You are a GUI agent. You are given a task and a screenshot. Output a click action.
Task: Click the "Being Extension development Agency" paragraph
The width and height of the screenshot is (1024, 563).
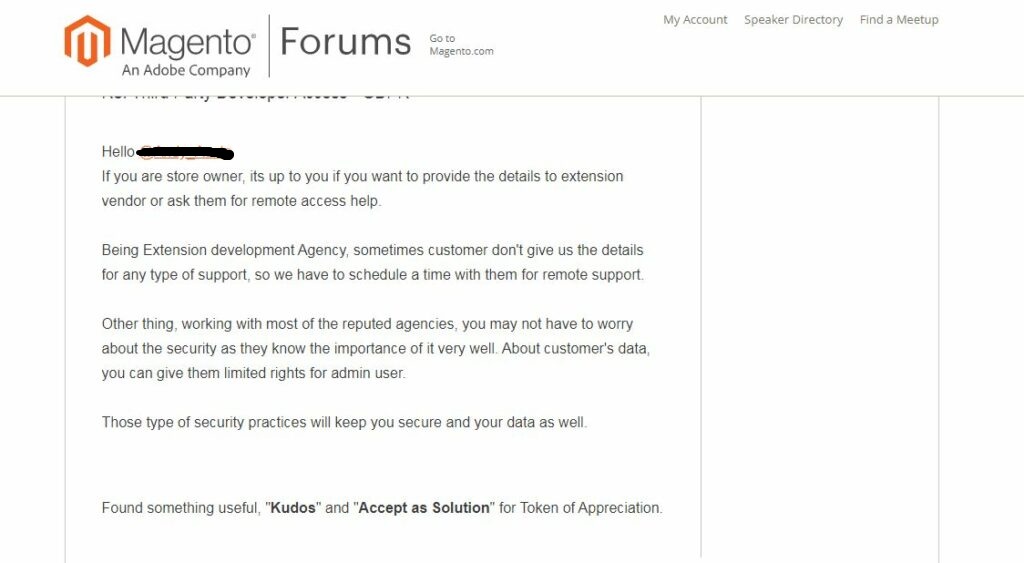coord(372,262)
